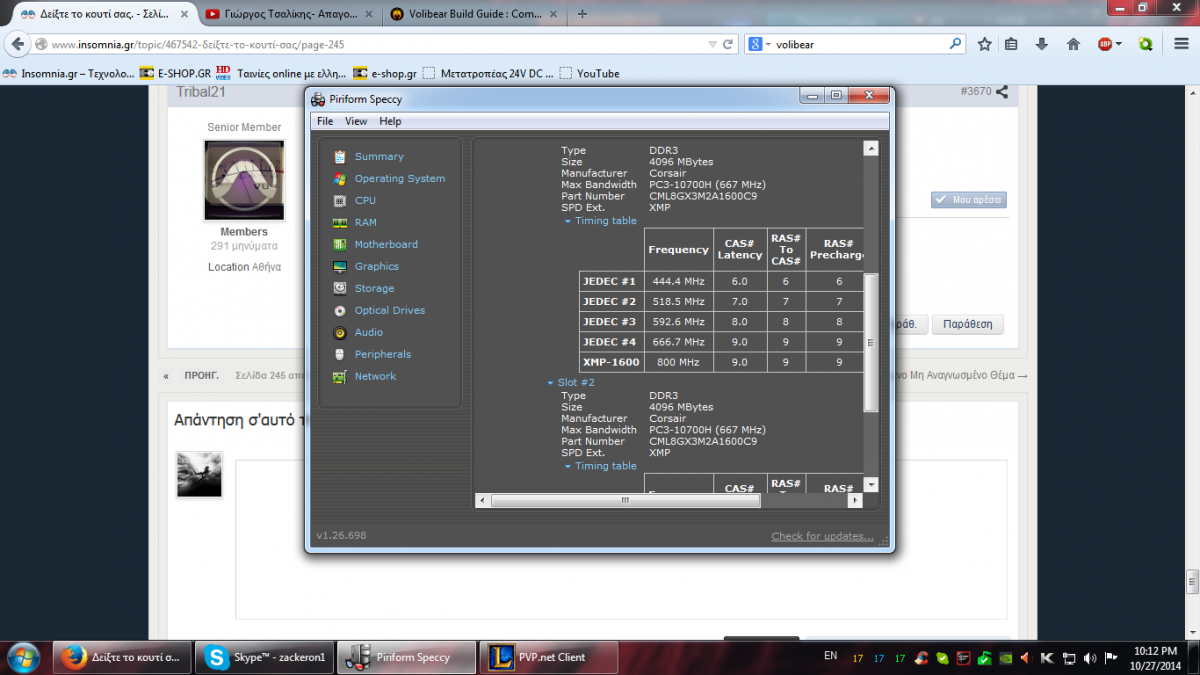Screen dimensions: 1200x675
Task: Open the Windows Start menu
Action: [23, 657]
